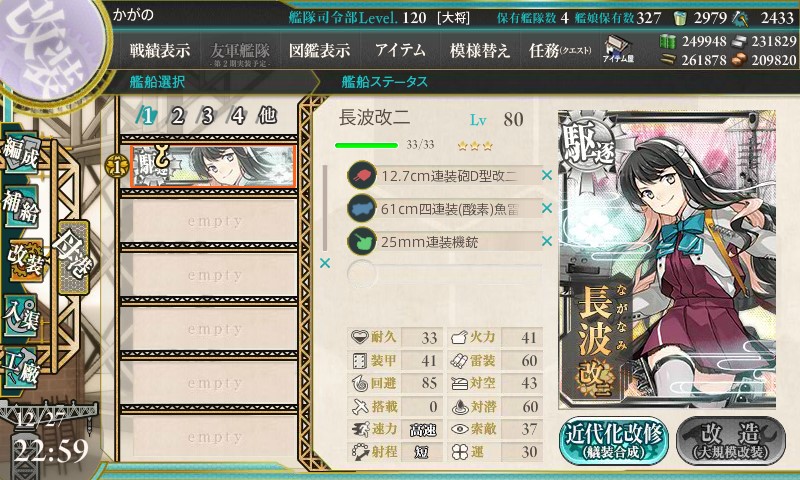Click the 近代化改修 modernization button
Image resolution: width=800 pixels, height=480 pixels.
pos(614,441)
